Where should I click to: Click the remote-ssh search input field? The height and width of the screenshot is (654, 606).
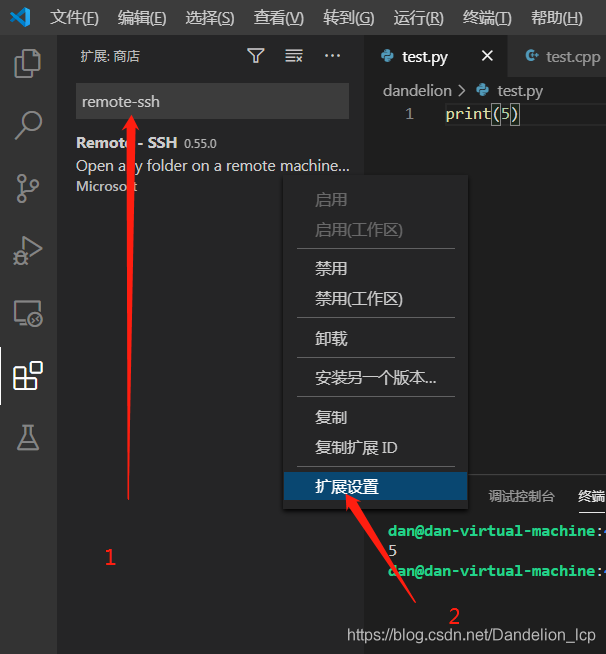(212, 101)
